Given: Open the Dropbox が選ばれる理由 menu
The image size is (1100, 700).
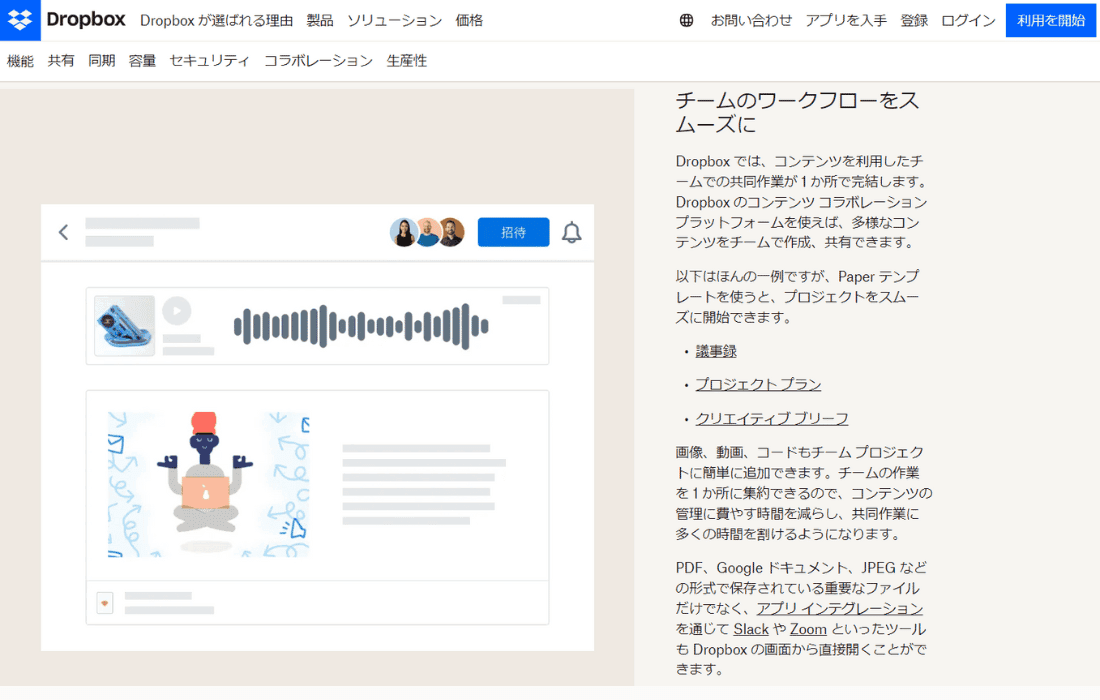Looking at the screenshot, I should click(216, 20).
